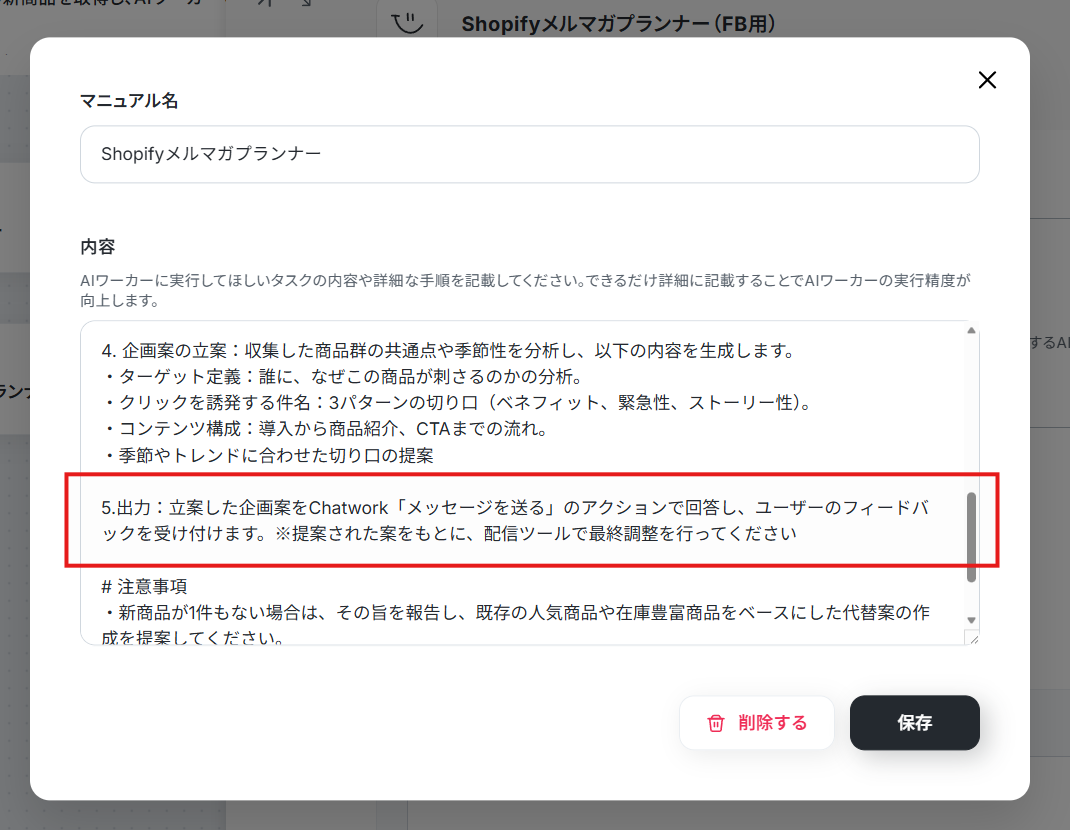This screenshot has width=1070, height=830.
Task: Click the scroll down arrow in content textarea
Action: point(971,620)
